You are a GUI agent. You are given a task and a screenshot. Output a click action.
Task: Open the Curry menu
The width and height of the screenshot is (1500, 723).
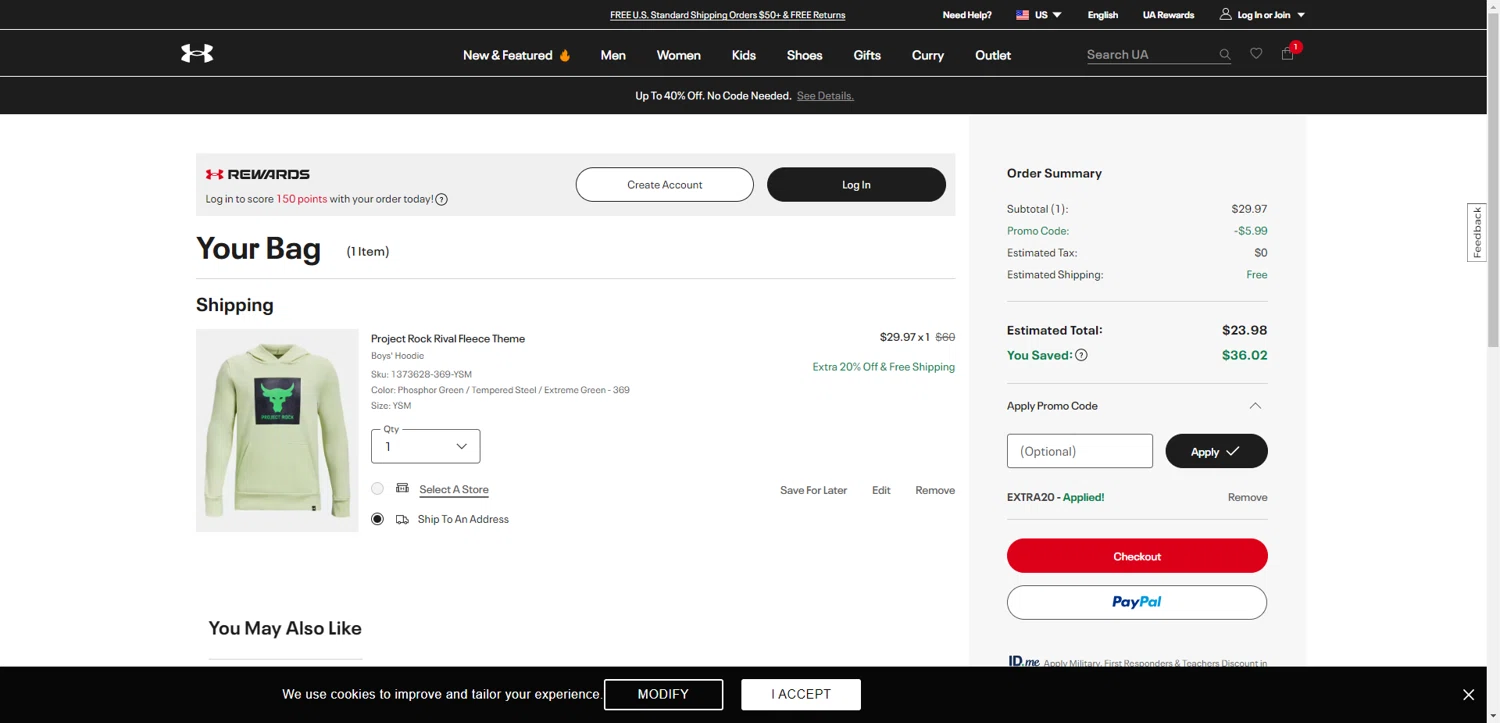point(928,55)
